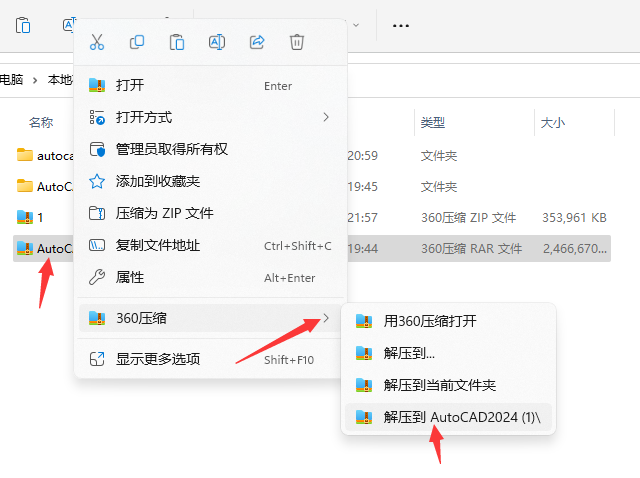Select 用360压缩打开 in submenu
The height and width of the screenshot is (478, 640).
click(x=448, y=321)
